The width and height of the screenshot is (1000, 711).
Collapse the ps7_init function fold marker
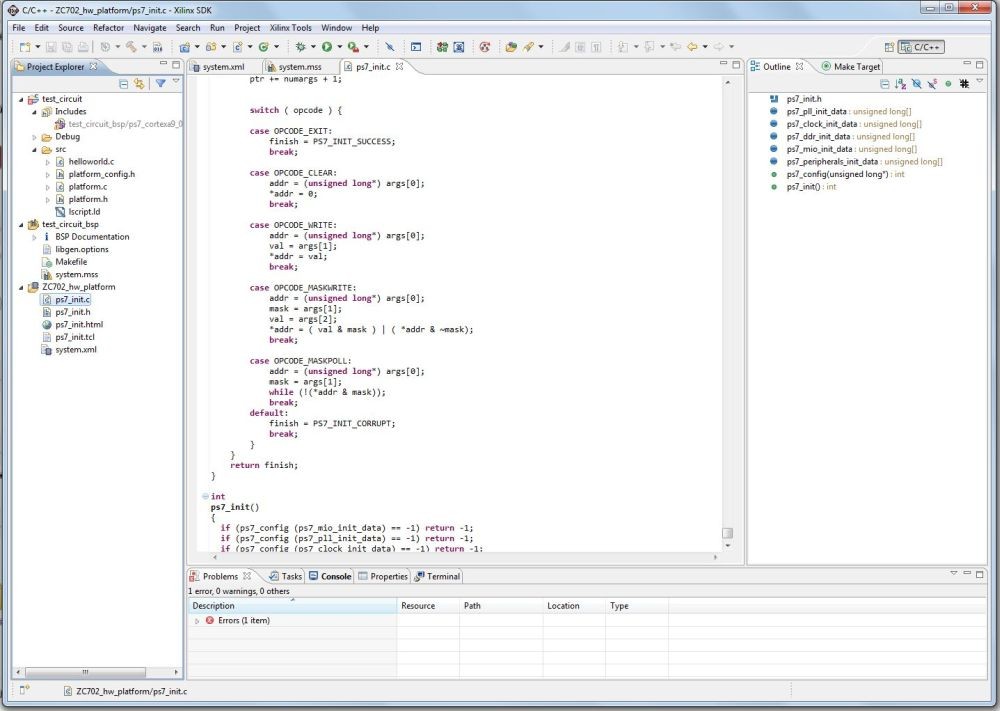[x=205, y=496]
